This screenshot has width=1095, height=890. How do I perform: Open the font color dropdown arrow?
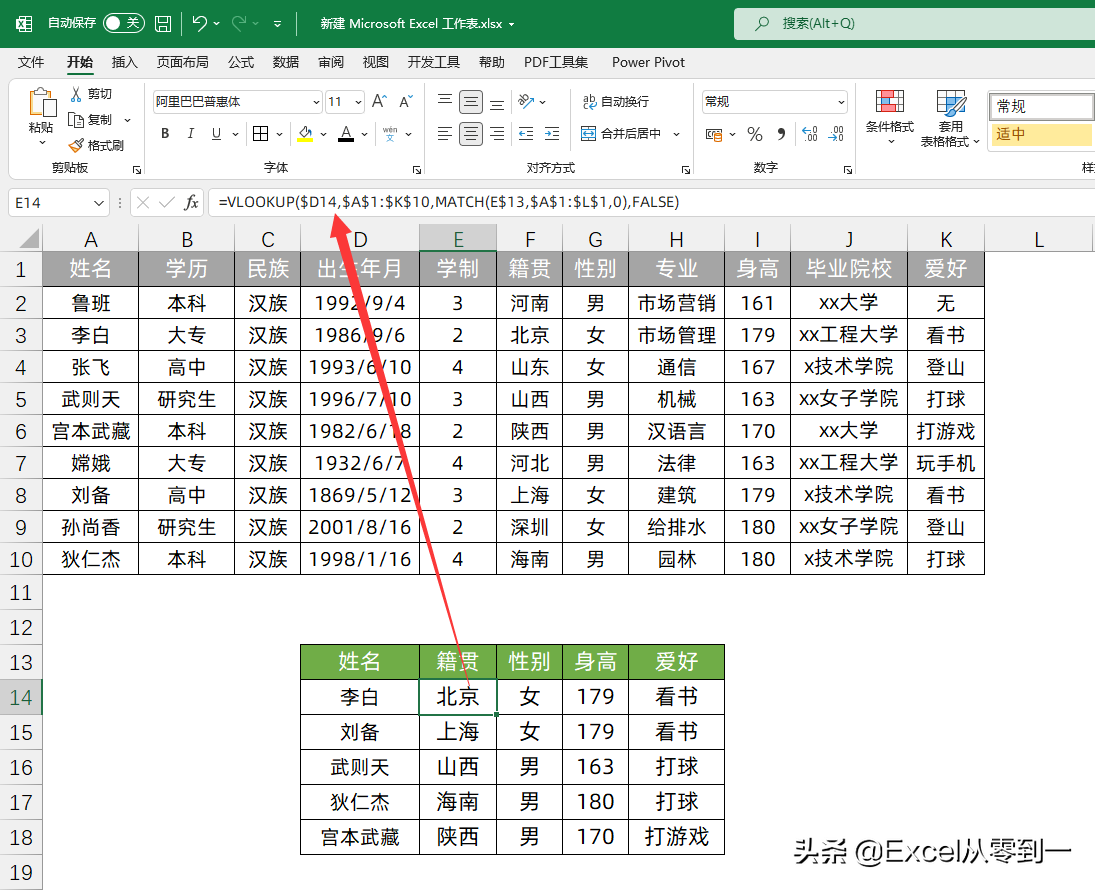pyautogui.click(x=365, y=133)
